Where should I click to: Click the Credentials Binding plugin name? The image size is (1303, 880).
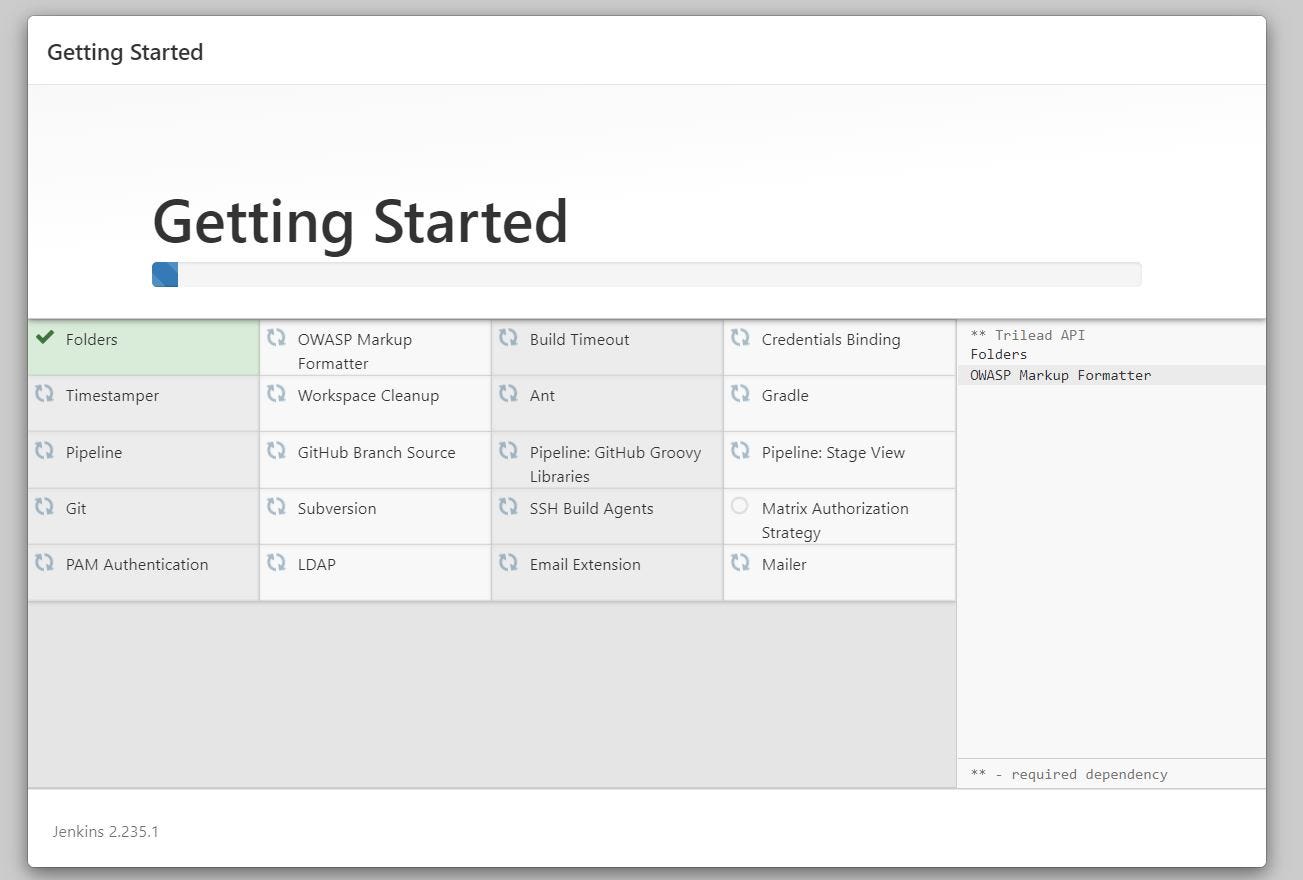point(830,340)
